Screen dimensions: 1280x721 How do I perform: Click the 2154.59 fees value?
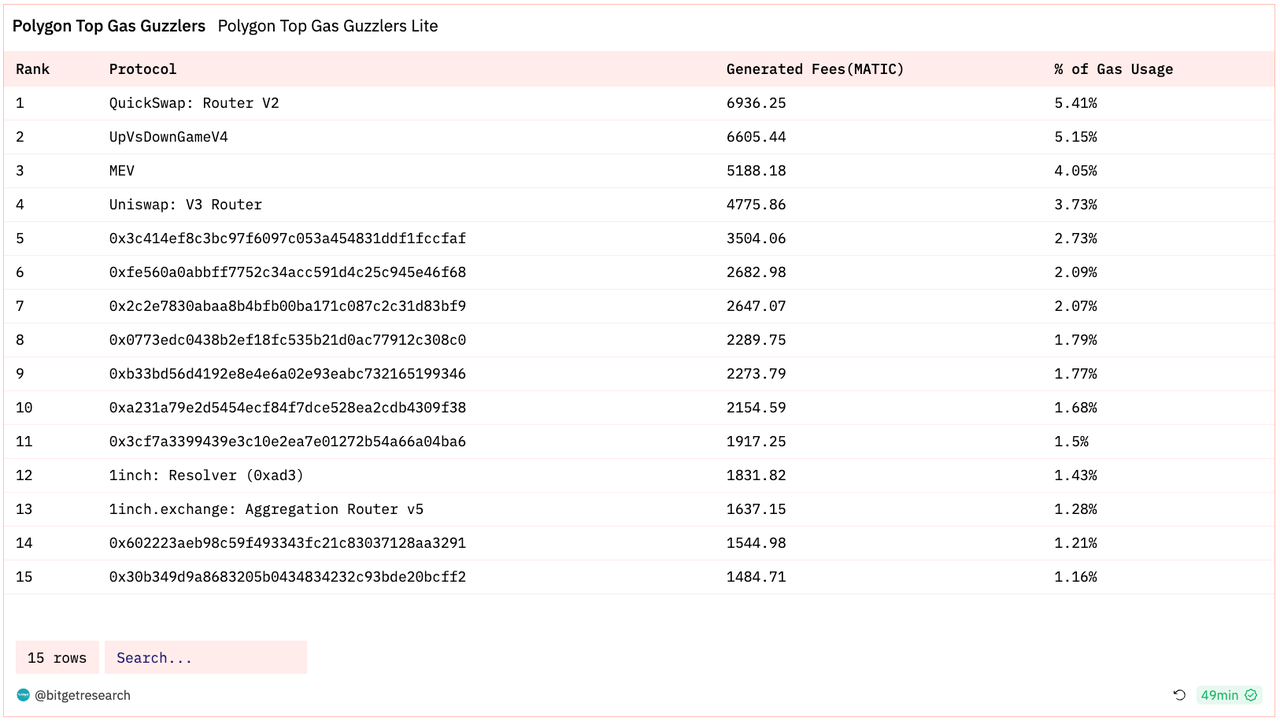point(756,408)
